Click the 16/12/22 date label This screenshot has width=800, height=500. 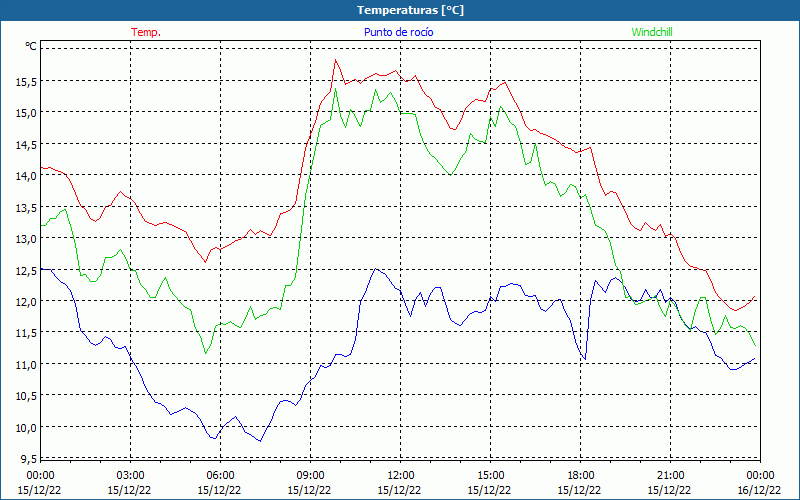[759, 490]
